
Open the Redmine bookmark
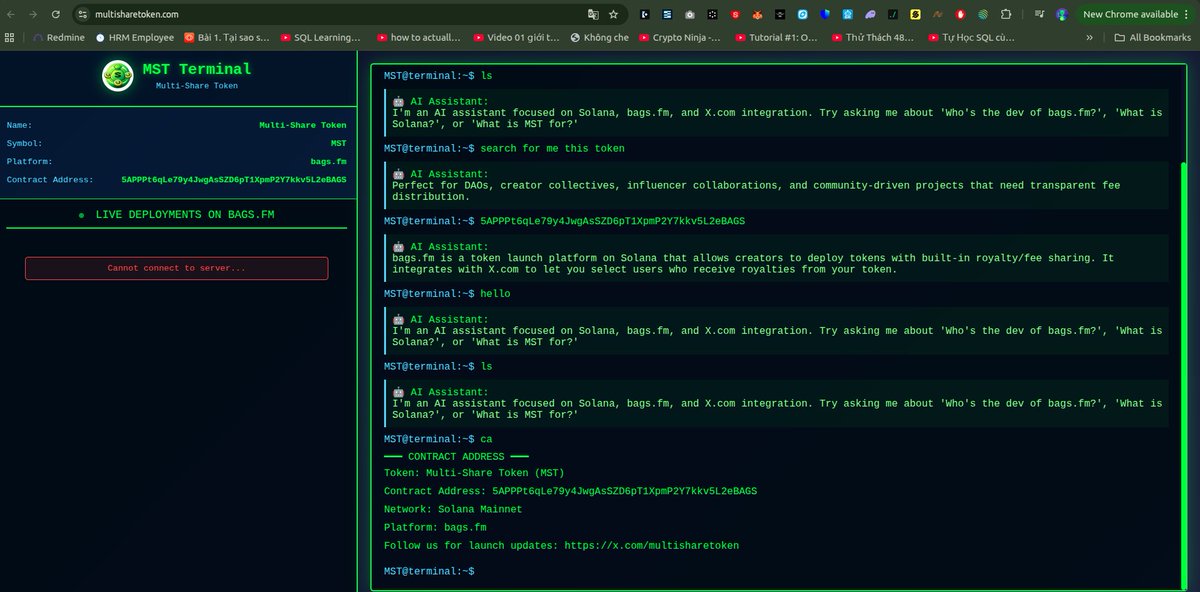click(58, 37)
